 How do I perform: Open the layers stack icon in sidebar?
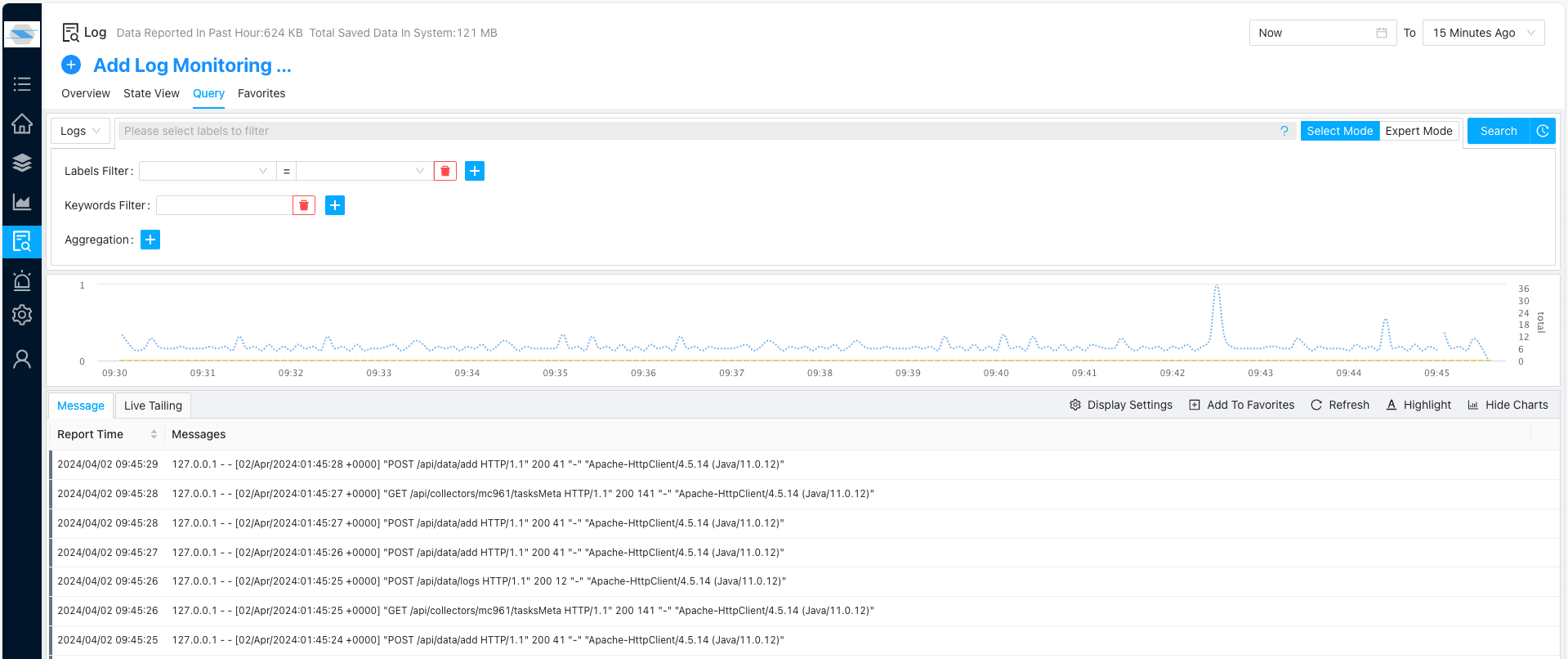pyautogui.click(x=22, y=163)
